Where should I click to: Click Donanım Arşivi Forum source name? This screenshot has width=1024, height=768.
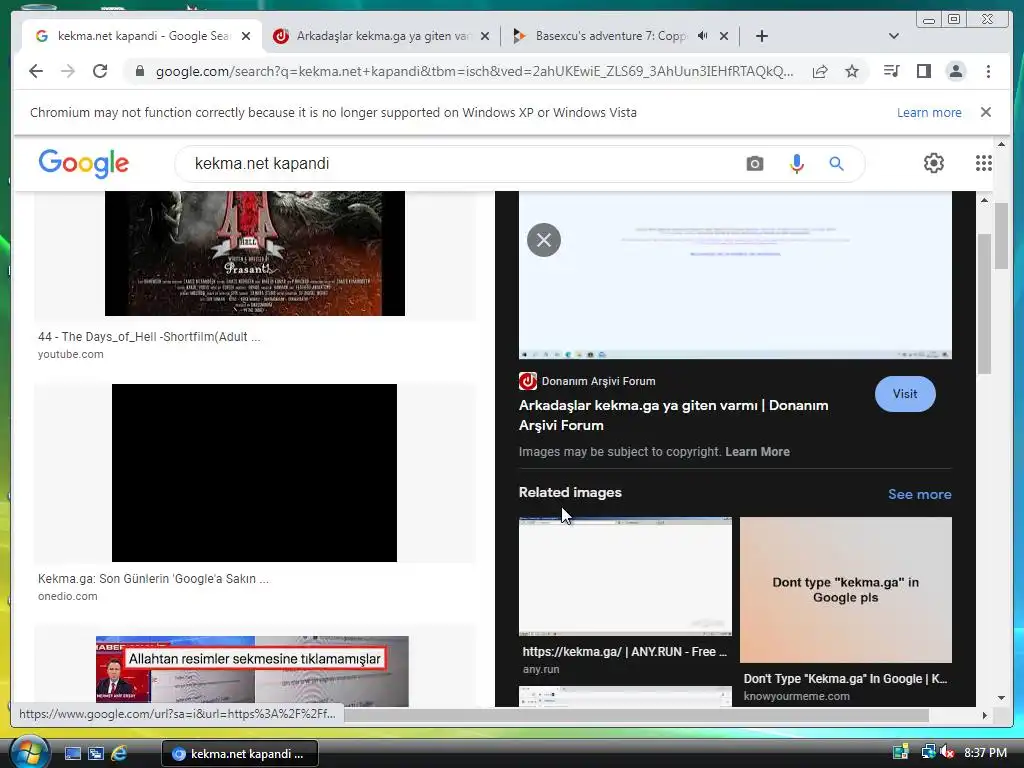tap(598, 381)
